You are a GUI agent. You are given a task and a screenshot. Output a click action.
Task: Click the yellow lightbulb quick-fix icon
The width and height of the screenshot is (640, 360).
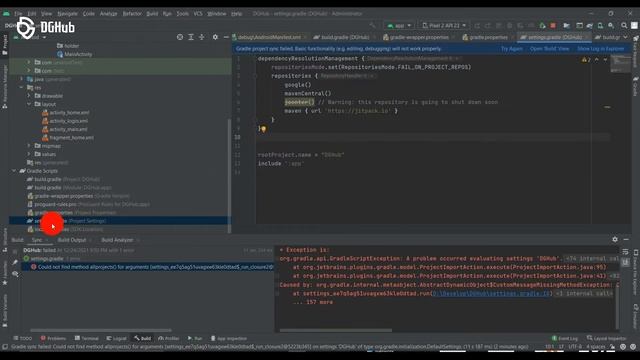click(264, 129)
